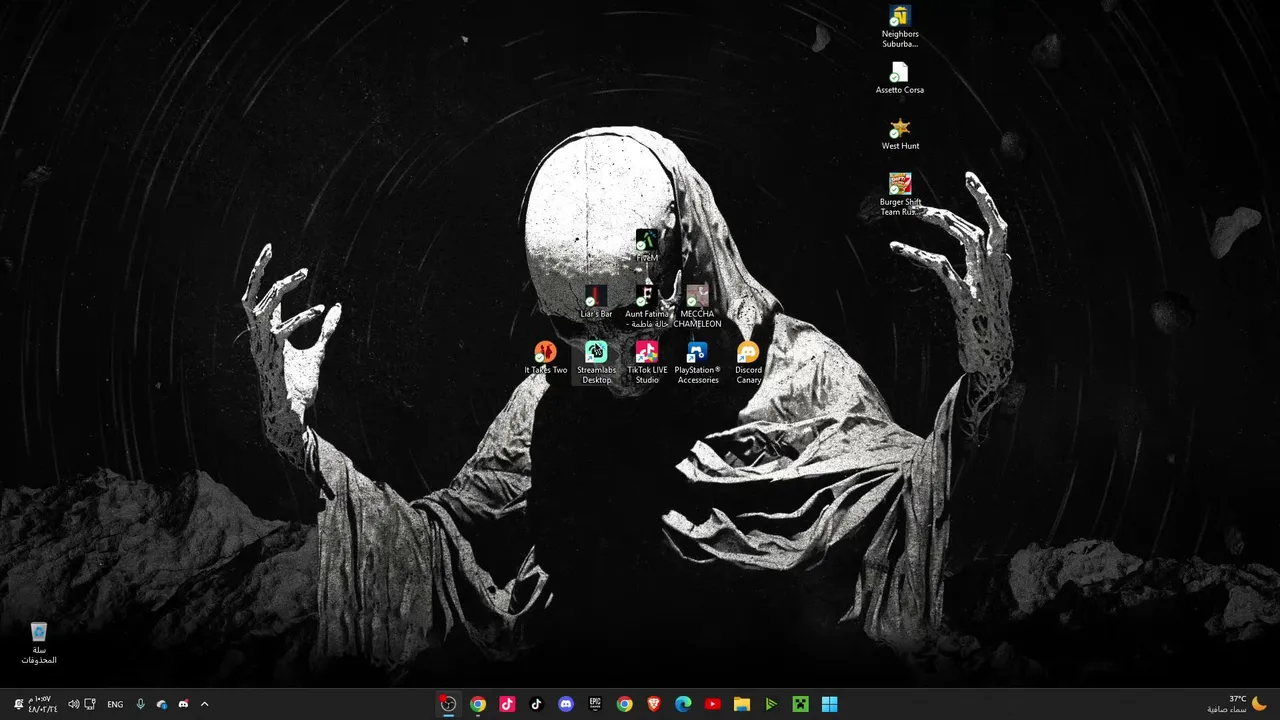Launch Microsoft Edge from the taskbar
The image size is (1280, 720).
683,704
